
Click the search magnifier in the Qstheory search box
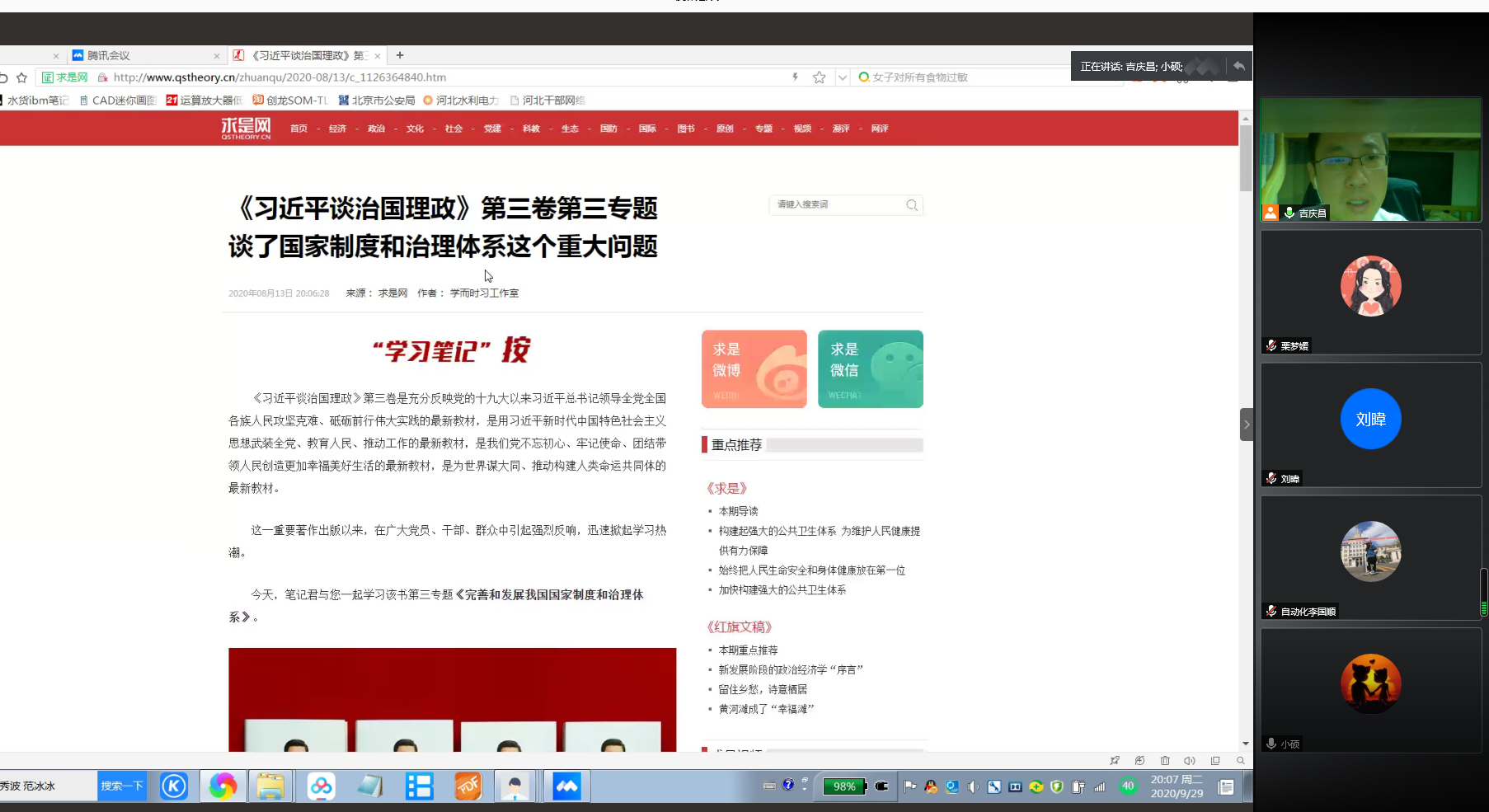click(x=911, y=205)
